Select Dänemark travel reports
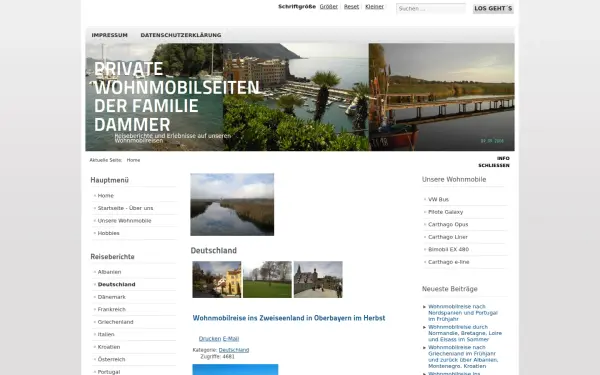The height and width of the screenshot is (375, 600). (111, 297)
